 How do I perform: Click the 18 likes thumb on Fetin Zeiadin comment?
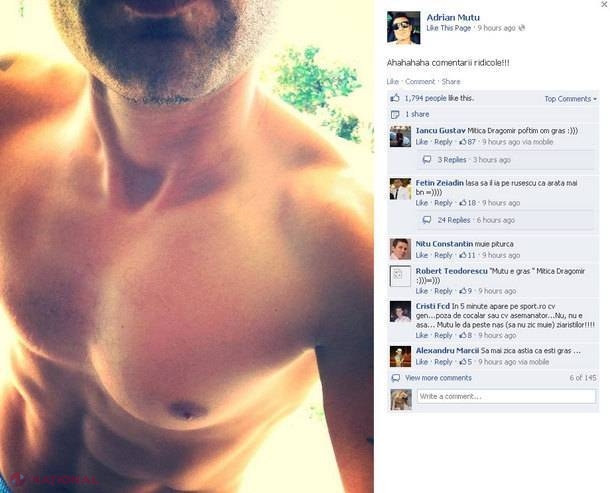click(x=463, y=203)
